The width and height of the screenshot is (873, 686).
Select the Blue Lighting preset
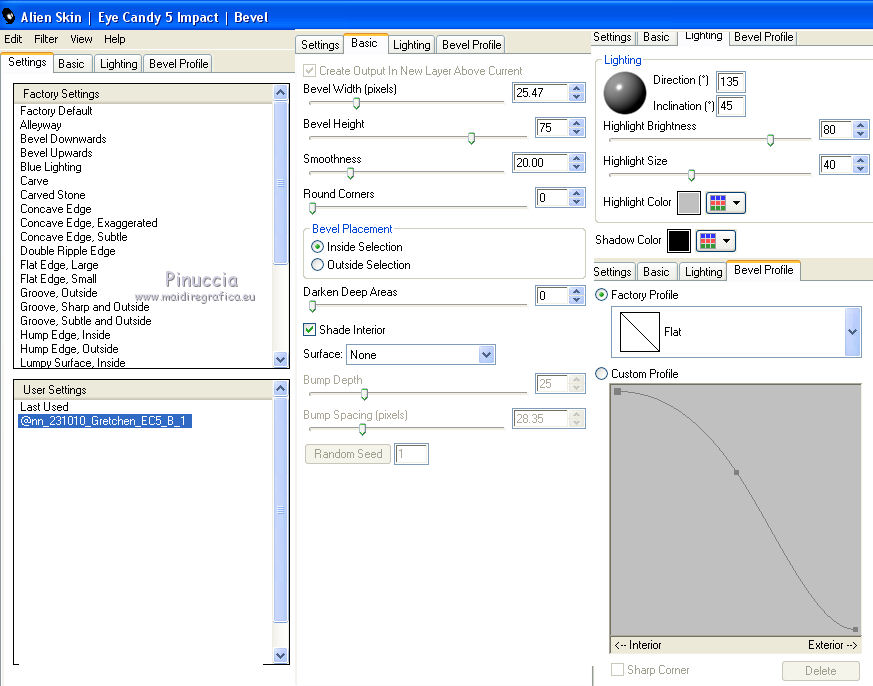click(51, 167)
